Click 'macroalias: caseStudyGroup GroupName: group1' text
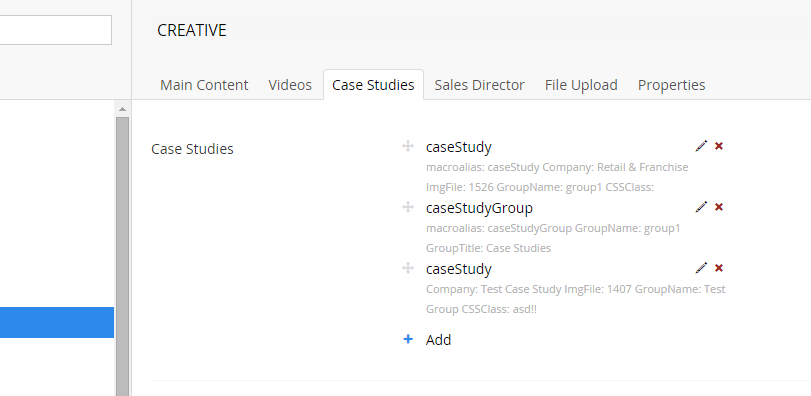Viewport: 811px width, 396px height. tap(553, 228)
